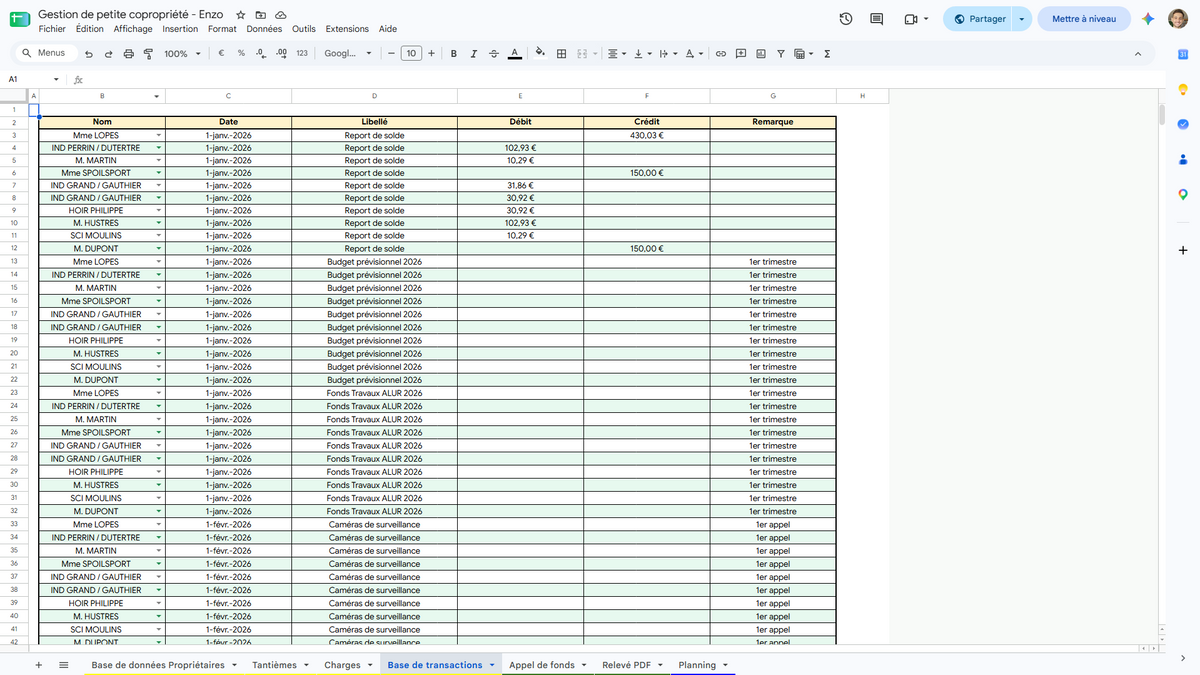Add a new sheet with the plus button
Viewport: 1200px width, 675px height.
pos(38,665)
